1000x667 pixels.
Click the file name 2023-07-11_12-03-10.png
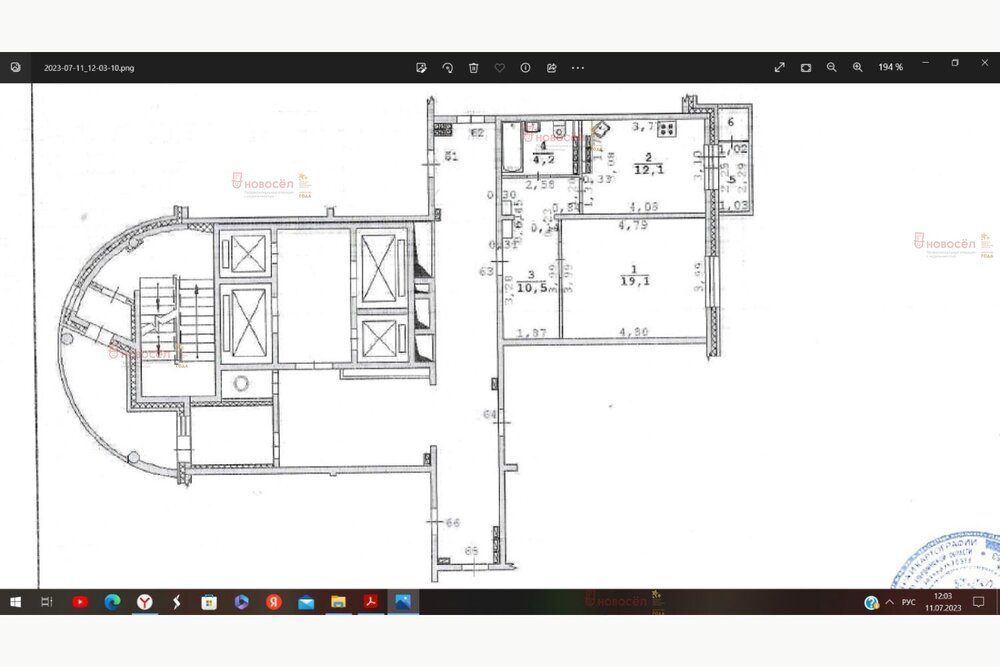89,68
